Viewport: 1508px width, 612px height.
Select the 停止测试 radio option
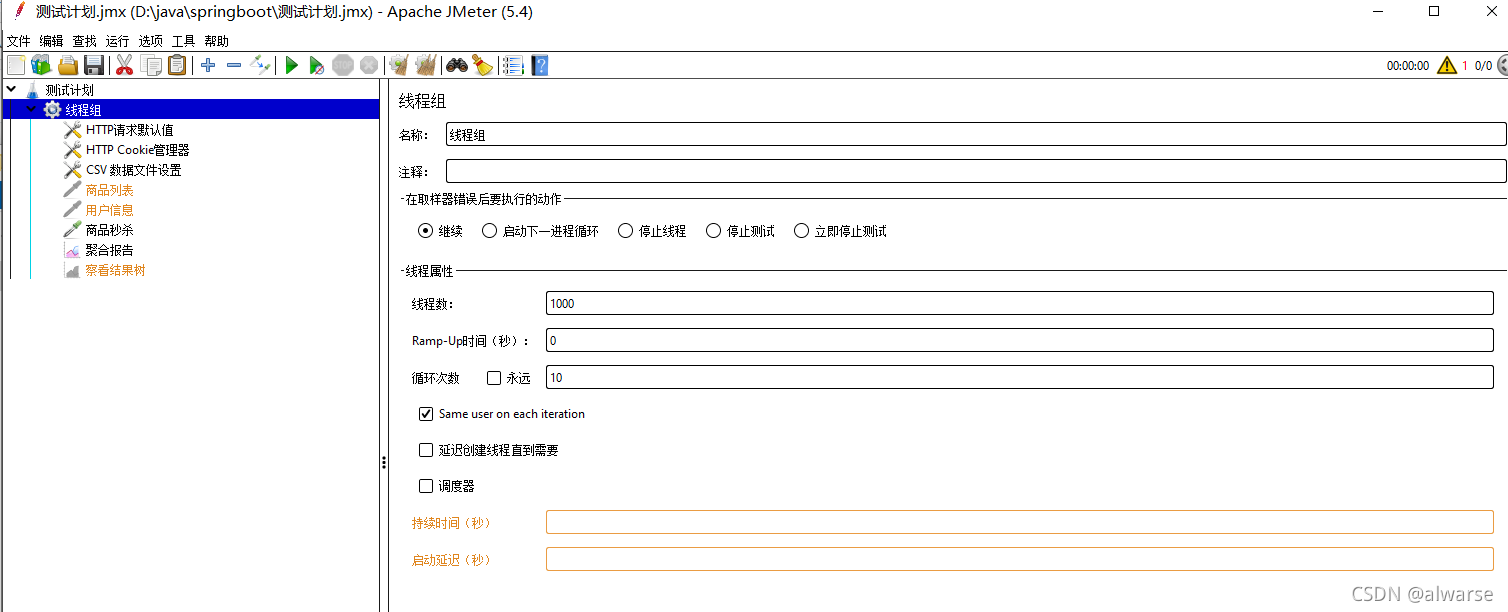click(x=713, y=231)
